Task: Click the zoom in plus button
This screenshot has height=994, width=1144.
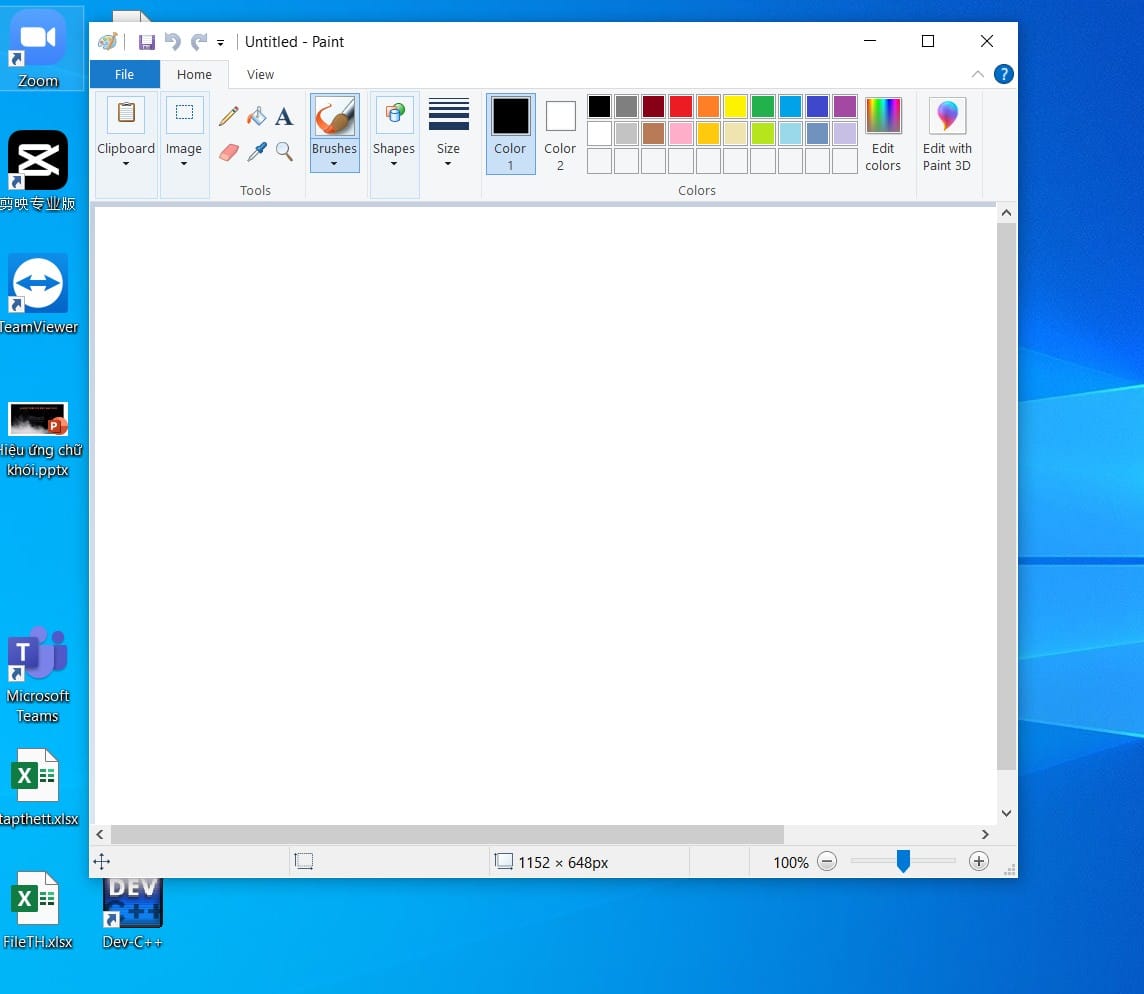Action: (x=979, y=862)
